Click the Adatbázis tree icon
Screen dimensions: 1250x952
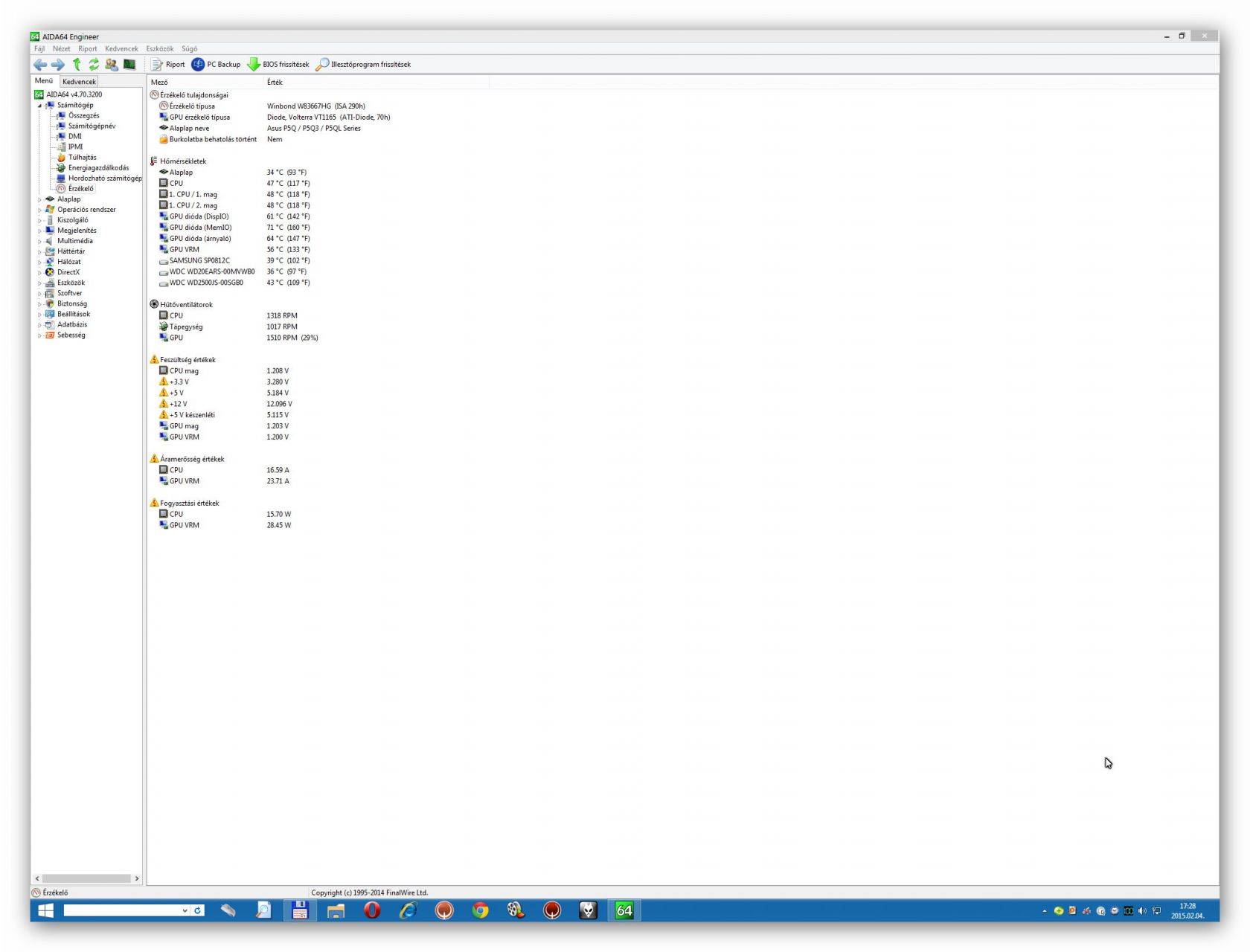[x=50, y=324]
